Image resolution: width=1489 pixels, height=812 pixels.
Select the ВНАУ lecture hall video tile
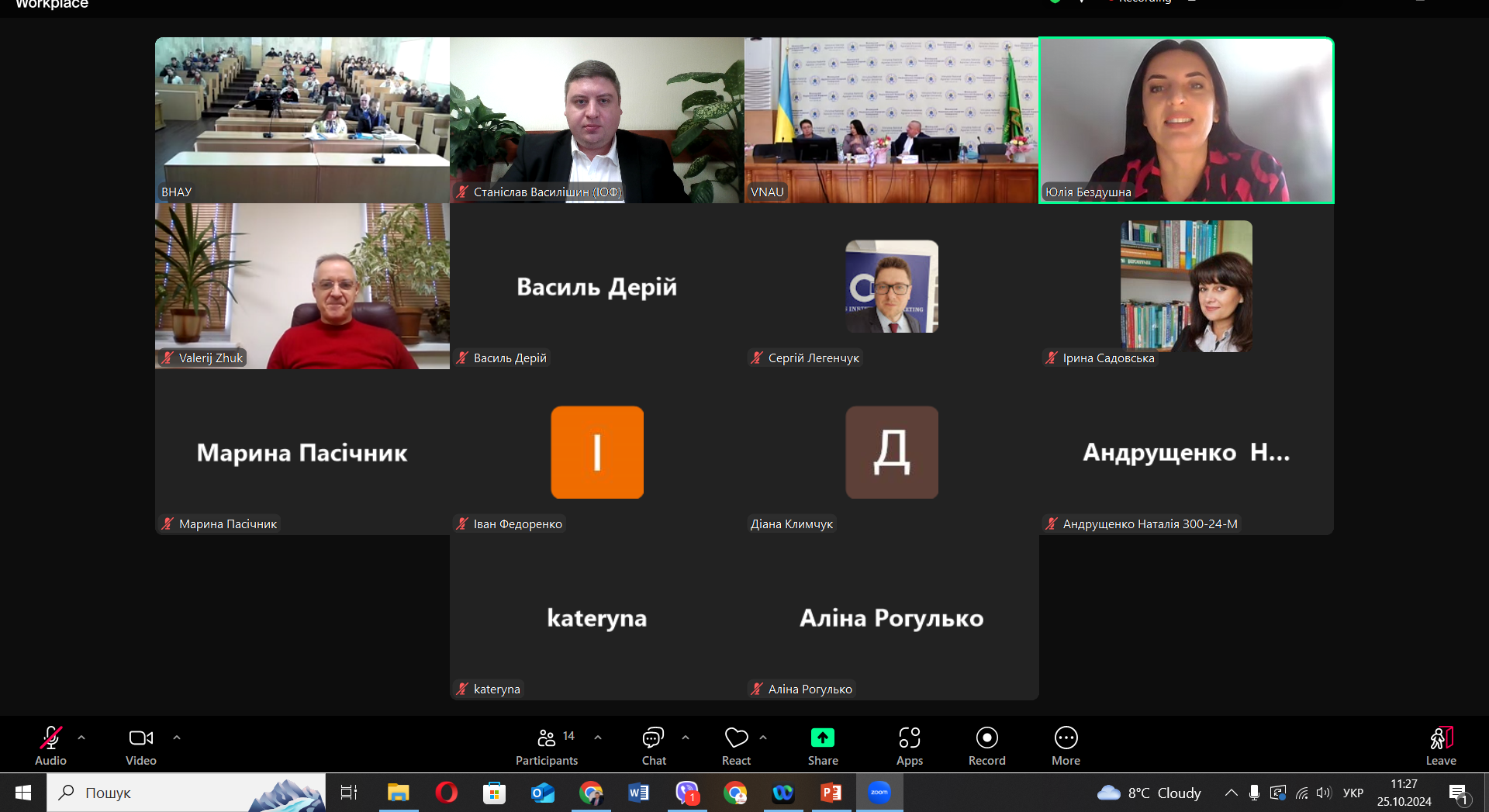[x=302, y=120]
